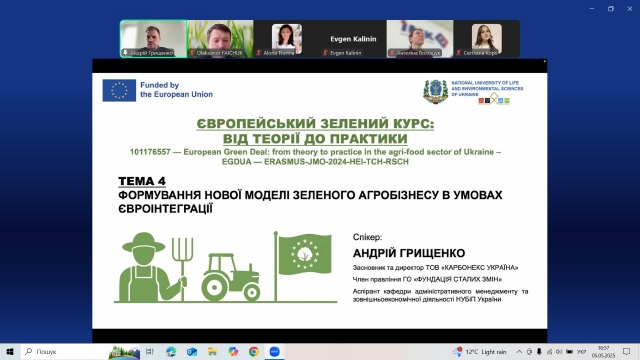The image size is (640, 360).
Task: Open File Explorer from the taskbar
Action: tap(212, 351)
